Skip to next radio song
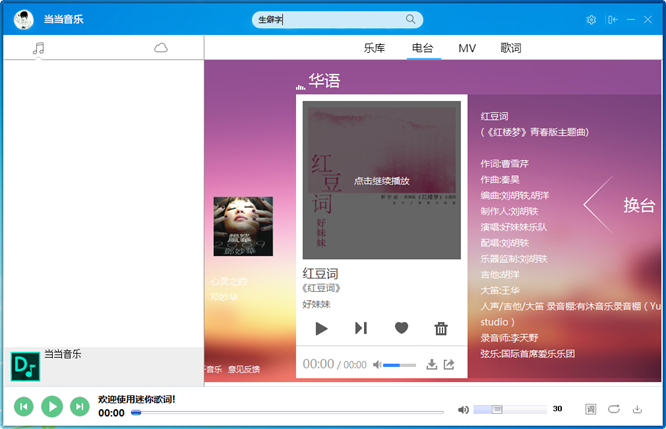The width and height of the screenshot is (666, 429). click(361, 328)
